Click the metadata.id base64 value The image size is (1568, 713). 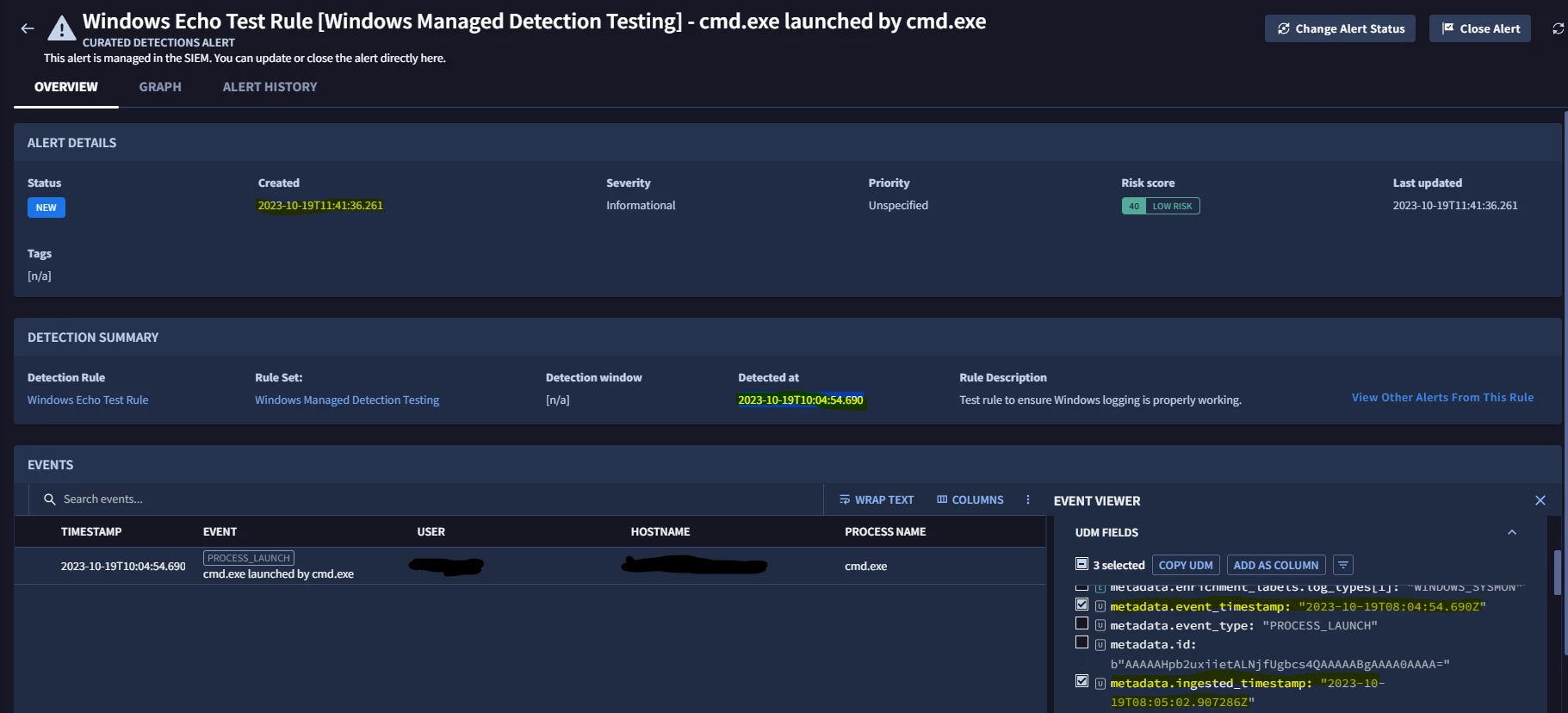1280,664
